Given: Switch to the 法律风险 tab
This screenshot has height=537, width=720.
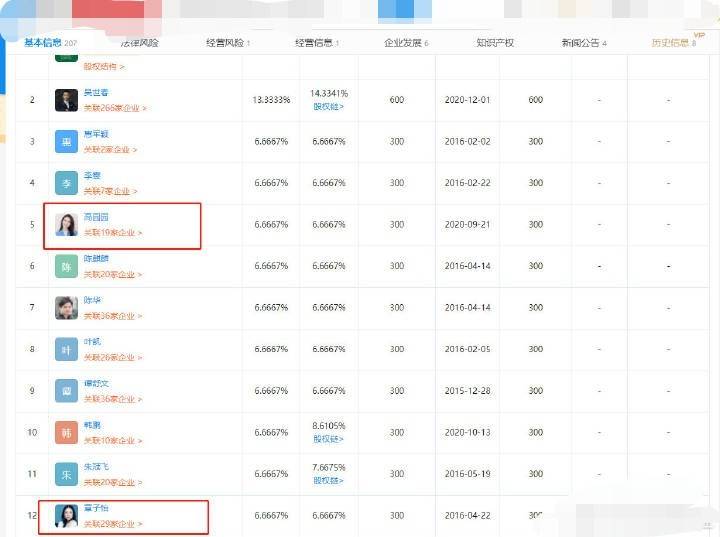Looking at the screenshot, I should pyautogui.click(x=140, y=43).
